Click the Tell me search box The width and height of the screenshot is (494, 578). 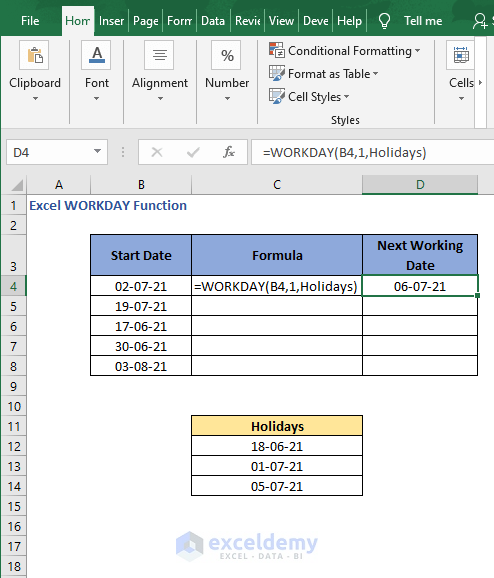(423, 21)
